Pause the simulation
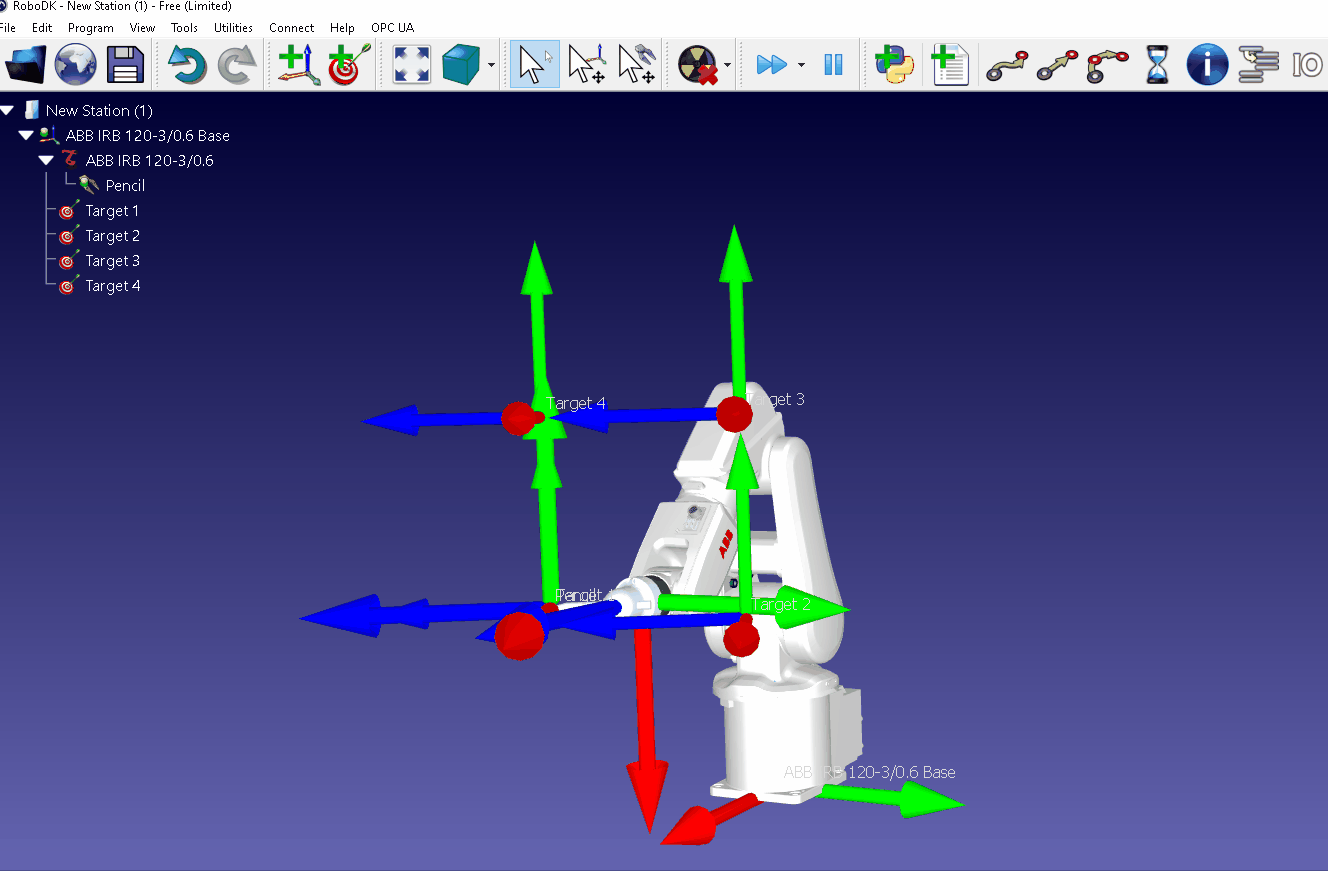This screenshot has width=1328, height=871. click(833, 65)
